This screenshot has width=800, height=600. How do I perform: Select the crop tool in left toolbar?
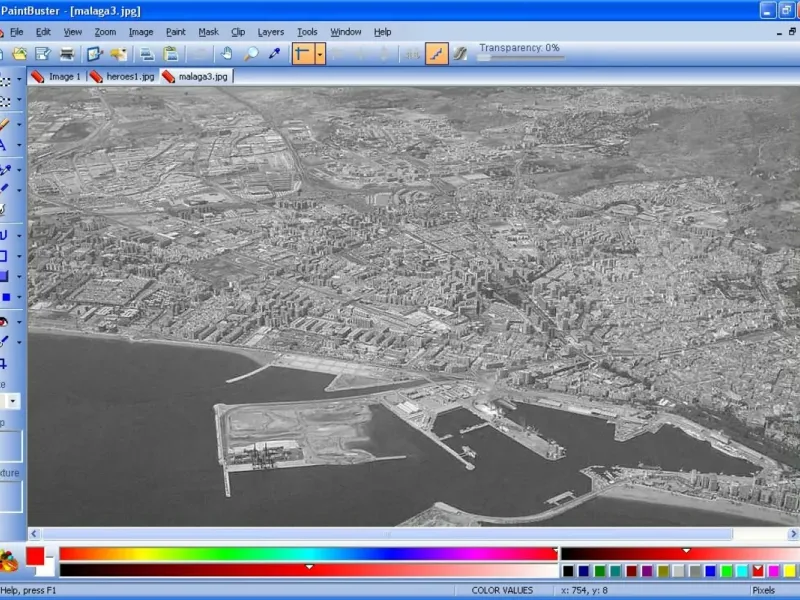(x=4, y=363)
